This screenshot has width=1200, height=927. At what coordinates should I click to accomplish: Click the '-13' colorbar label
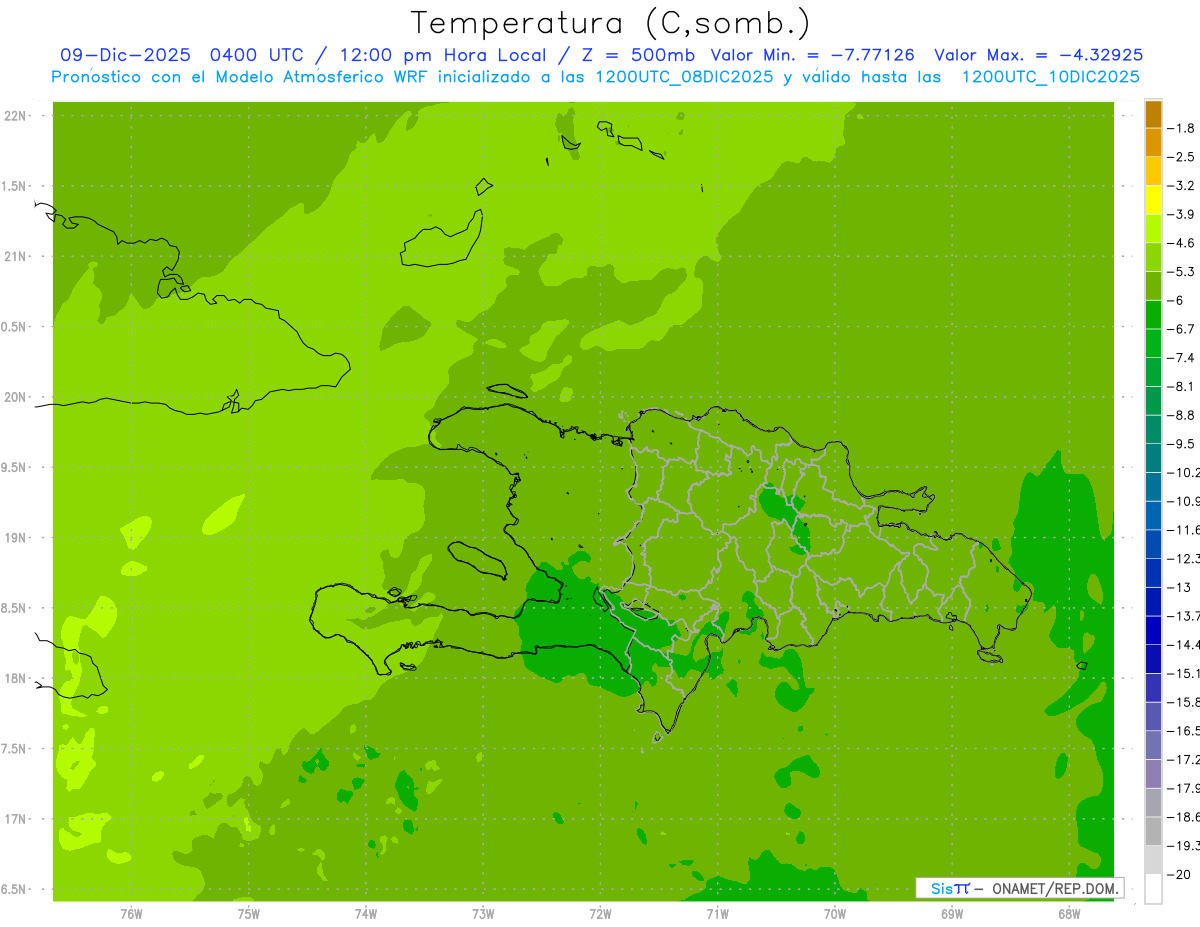tap(1179, 587)
